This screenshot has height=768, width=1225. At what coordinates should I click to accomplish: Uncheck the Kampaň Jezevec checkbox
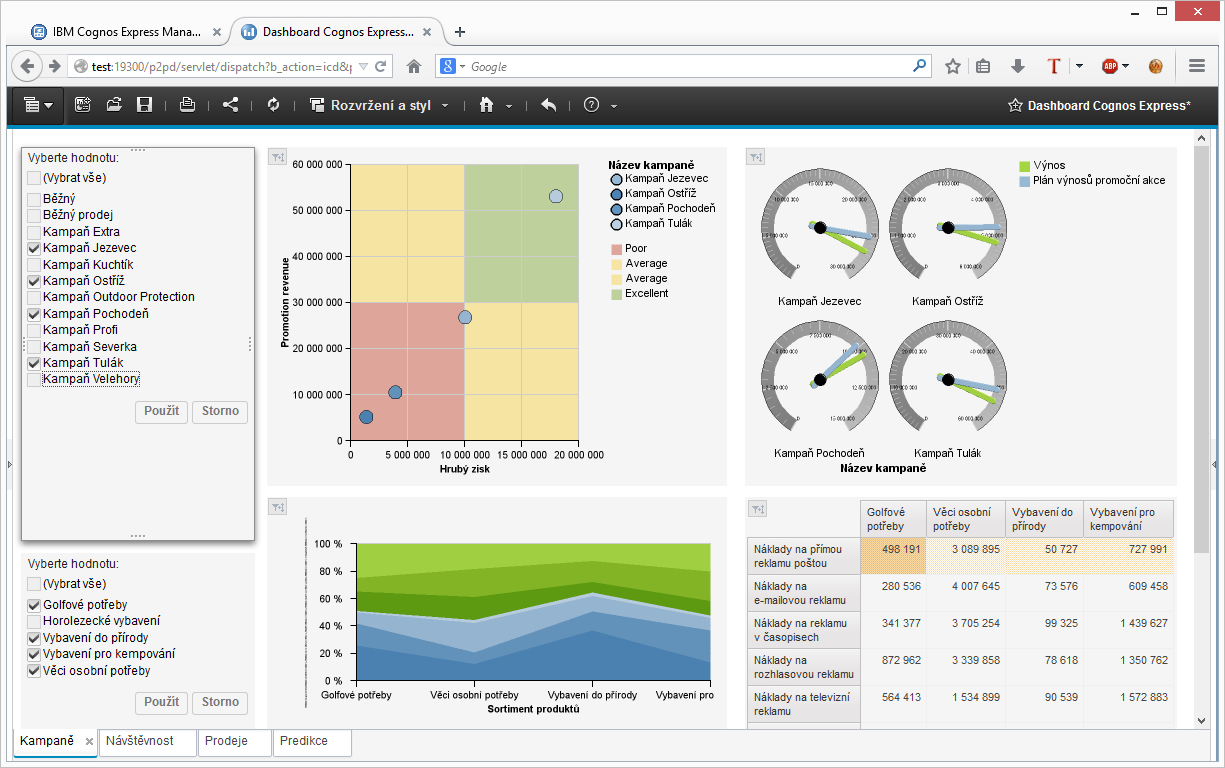[34, 248]
